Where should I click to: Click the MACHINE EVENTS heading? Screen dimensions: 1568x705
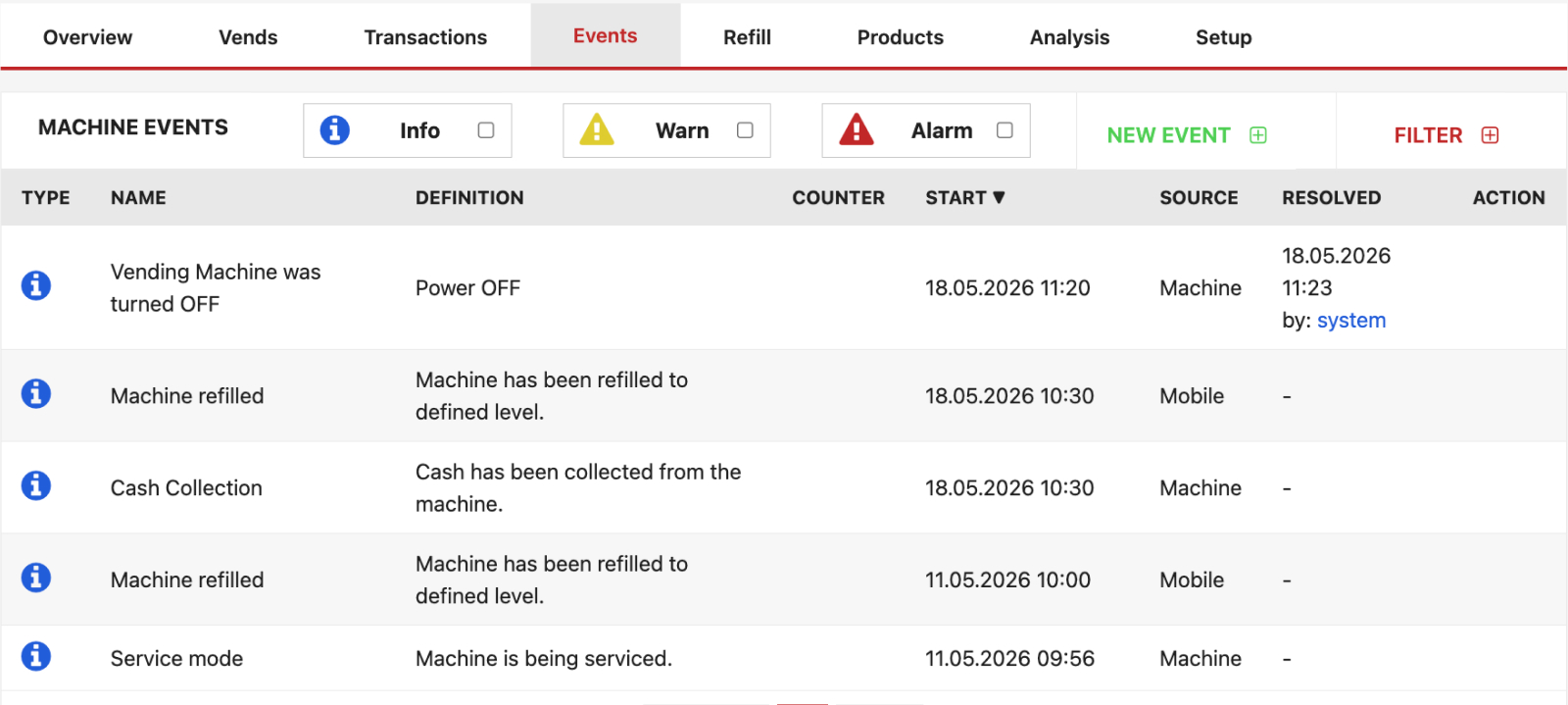[x=133, y=127]
